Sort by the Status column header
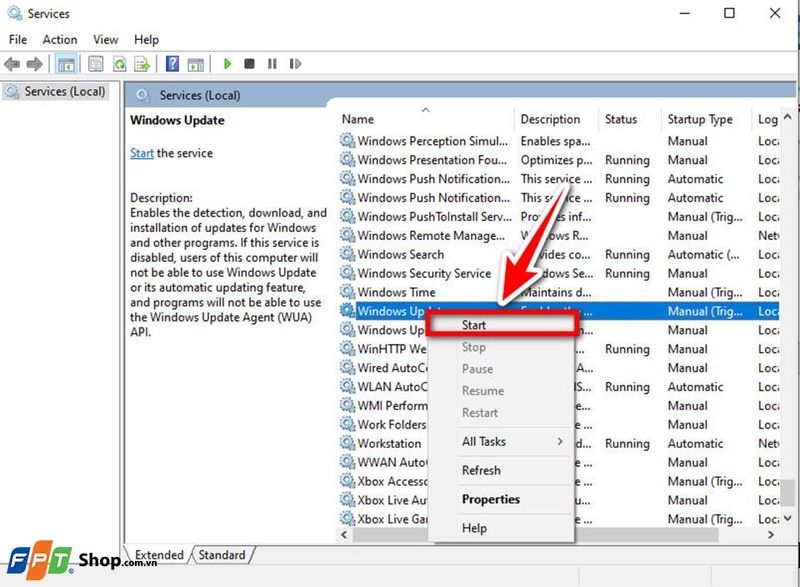The image size is (800, 587). click(x=629, y=119)
